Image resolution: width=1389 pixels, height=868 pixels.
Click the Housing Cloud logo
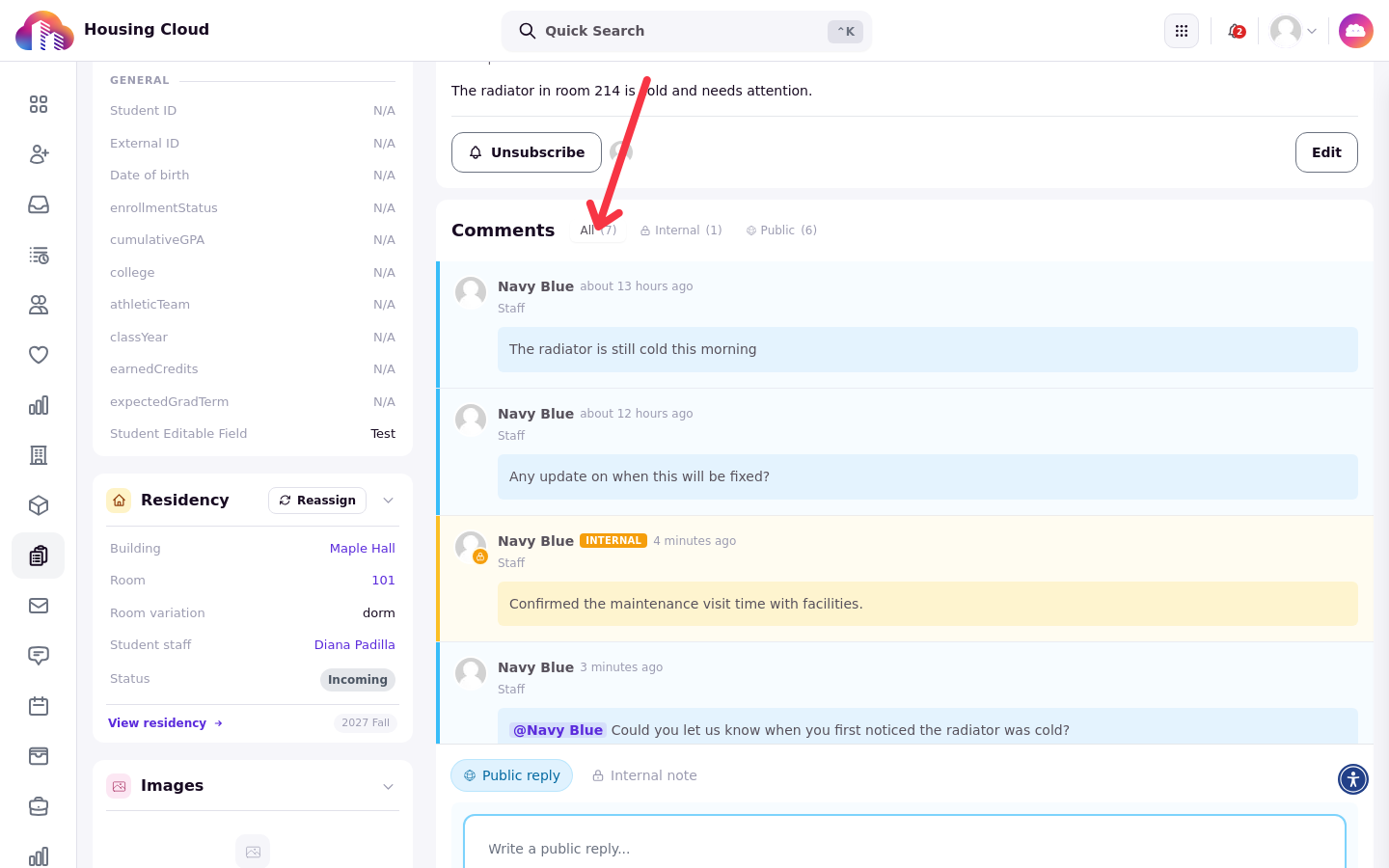tap(44, 31)
